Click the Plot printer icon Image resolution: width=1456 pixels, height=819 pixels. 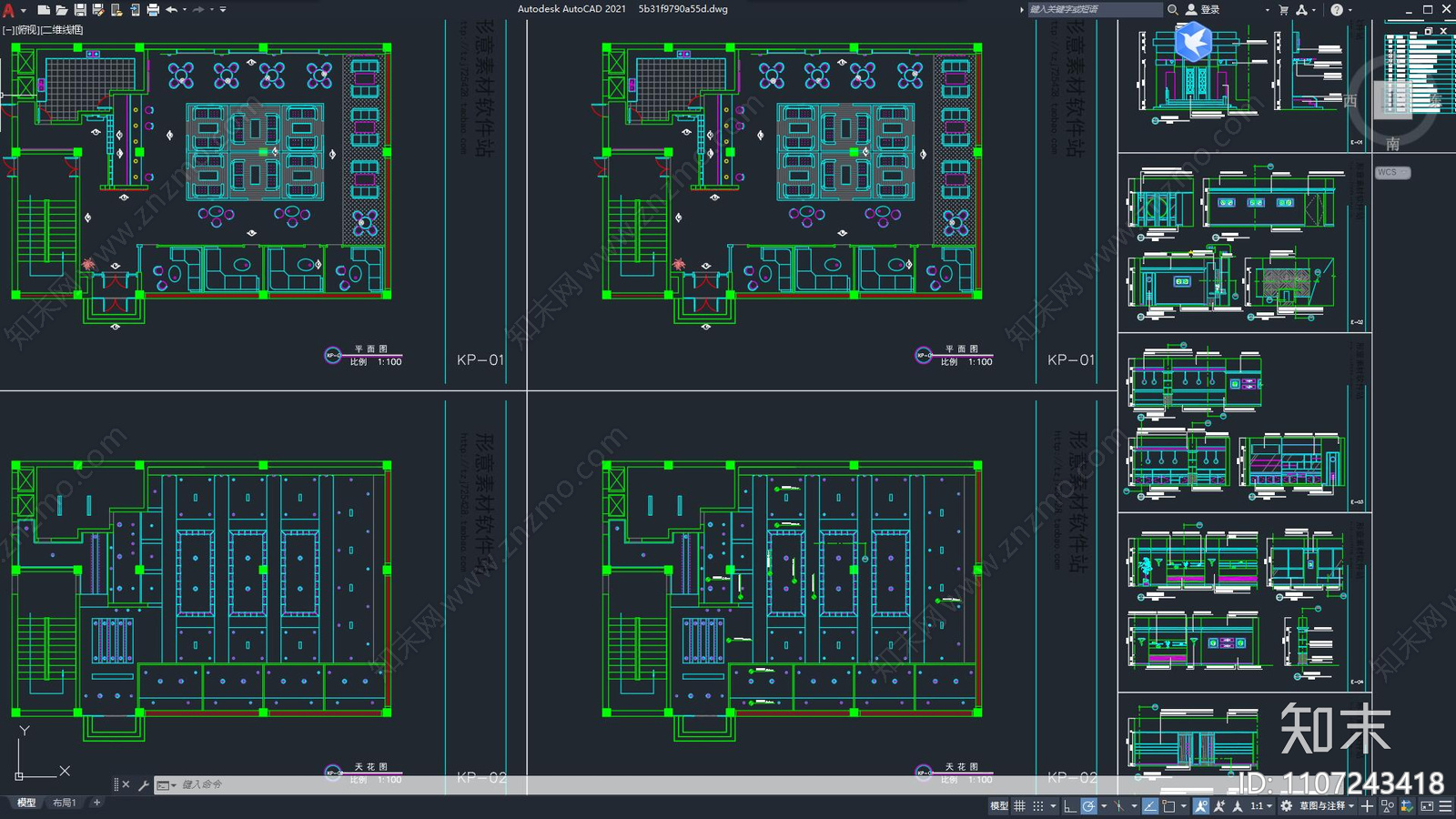coord(153,10)
